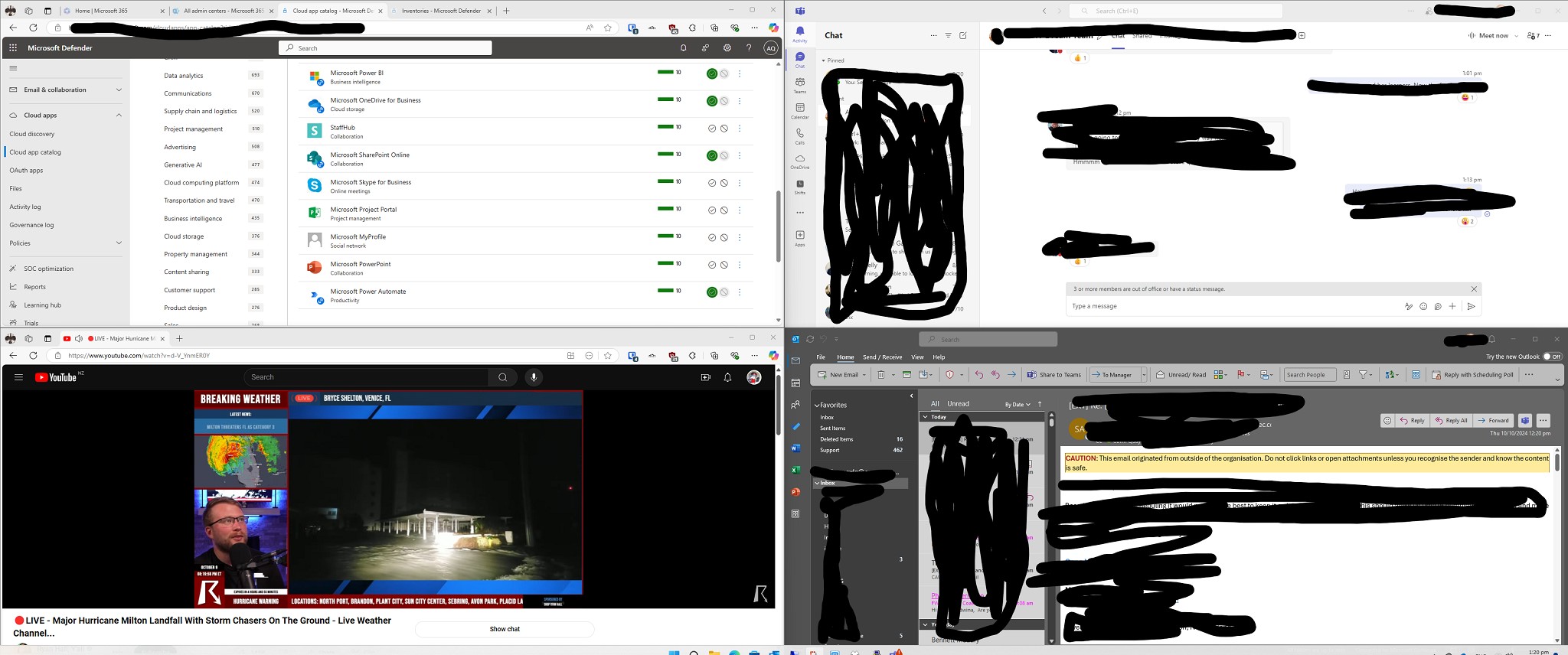Switch to Unread filter in Outlook list
Image resolution: width=1568 pixels, height=655 pixels.
pos(958,404)
